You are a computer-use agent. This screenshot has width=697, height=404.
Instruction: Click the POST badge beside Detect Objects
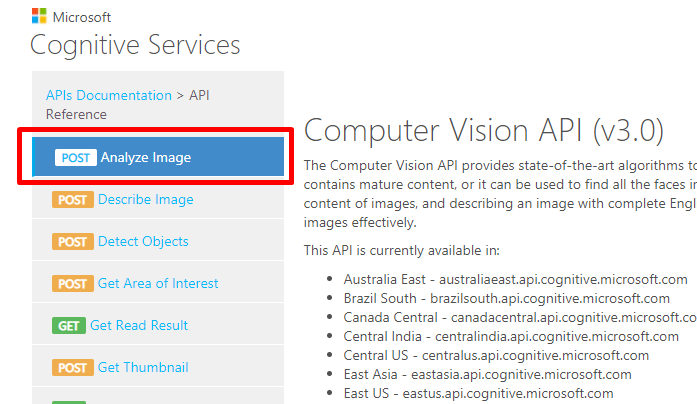(x=72, y=242)
